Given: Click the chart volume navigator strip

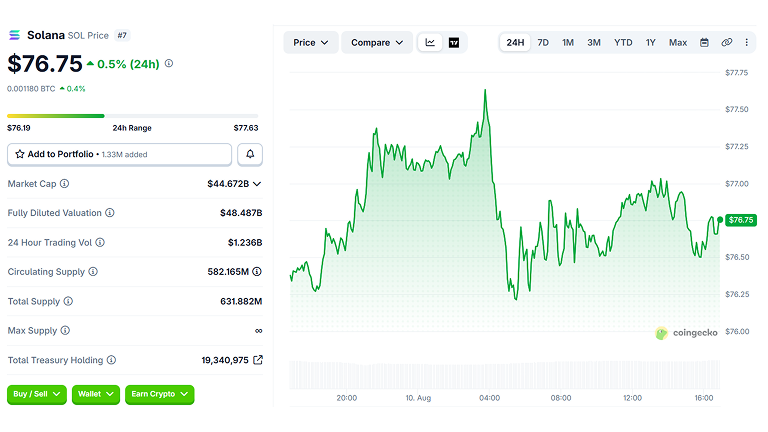Looking at the screenshot, I should (x=504, y=375).
